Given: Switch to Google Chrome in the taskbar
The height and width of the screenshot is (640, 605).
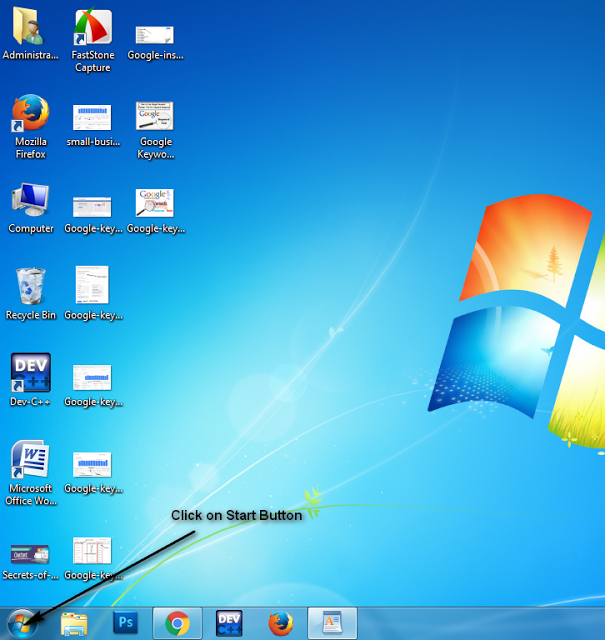Looking at the screenshot, I should [177, 623].
